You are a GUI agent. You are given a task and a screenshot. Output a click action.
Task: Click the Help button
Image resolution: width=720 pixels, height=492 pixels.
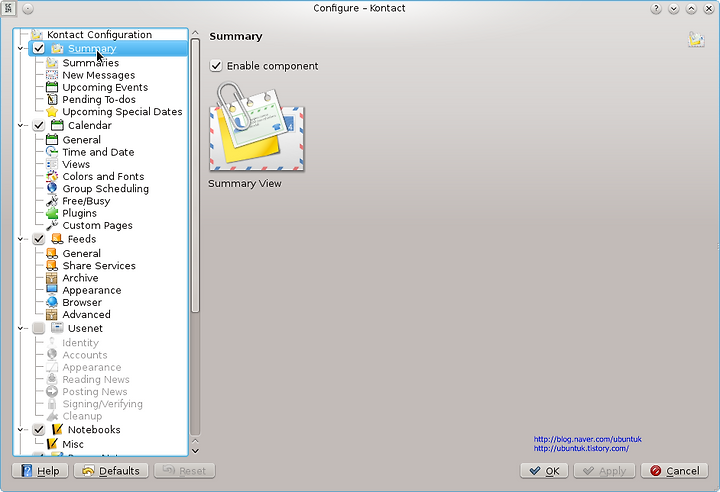click(x=40, y=471)
